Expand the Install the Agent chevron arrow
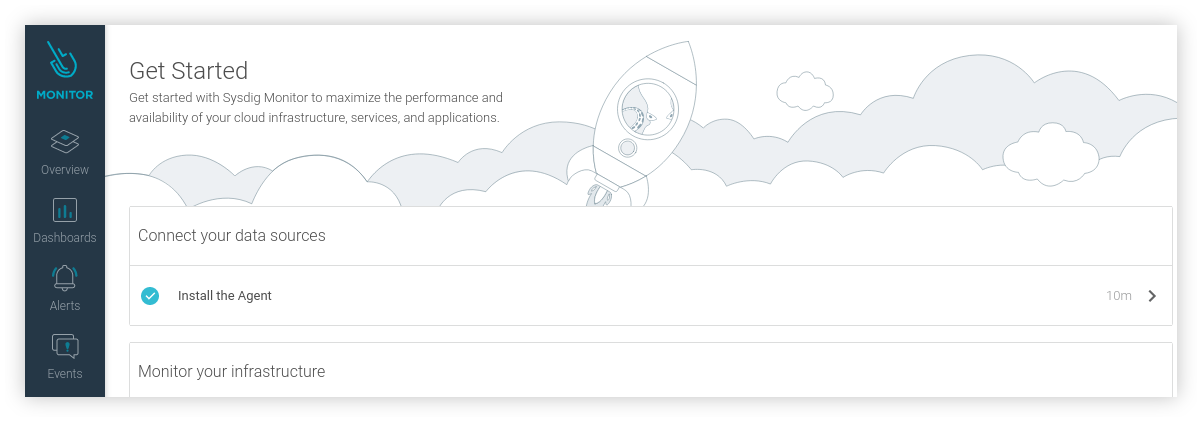Screen dimensions: 1202x422 [1152, 296]
